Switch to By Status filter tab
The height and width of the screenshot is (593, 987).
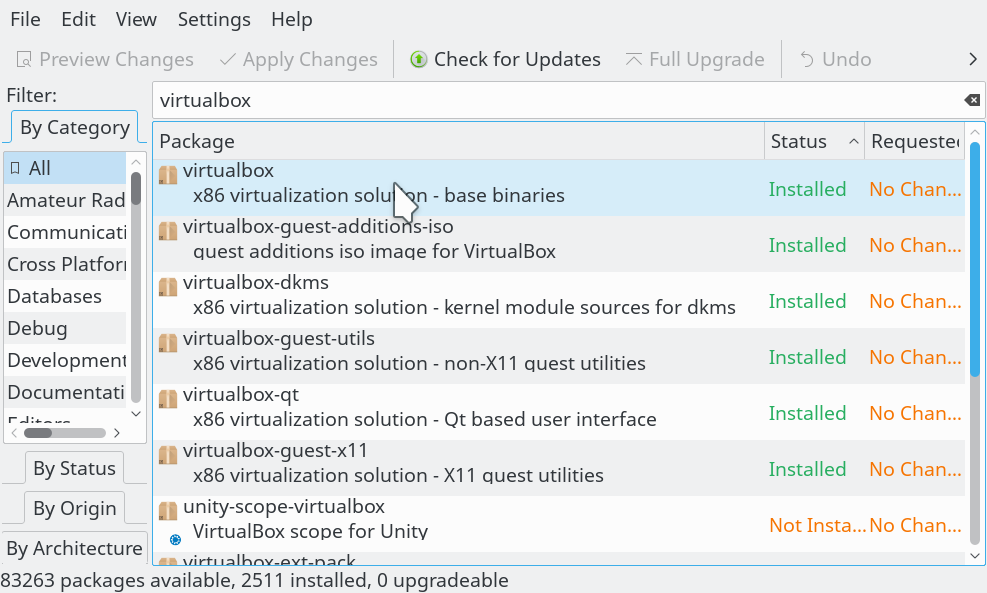point(74,468)
